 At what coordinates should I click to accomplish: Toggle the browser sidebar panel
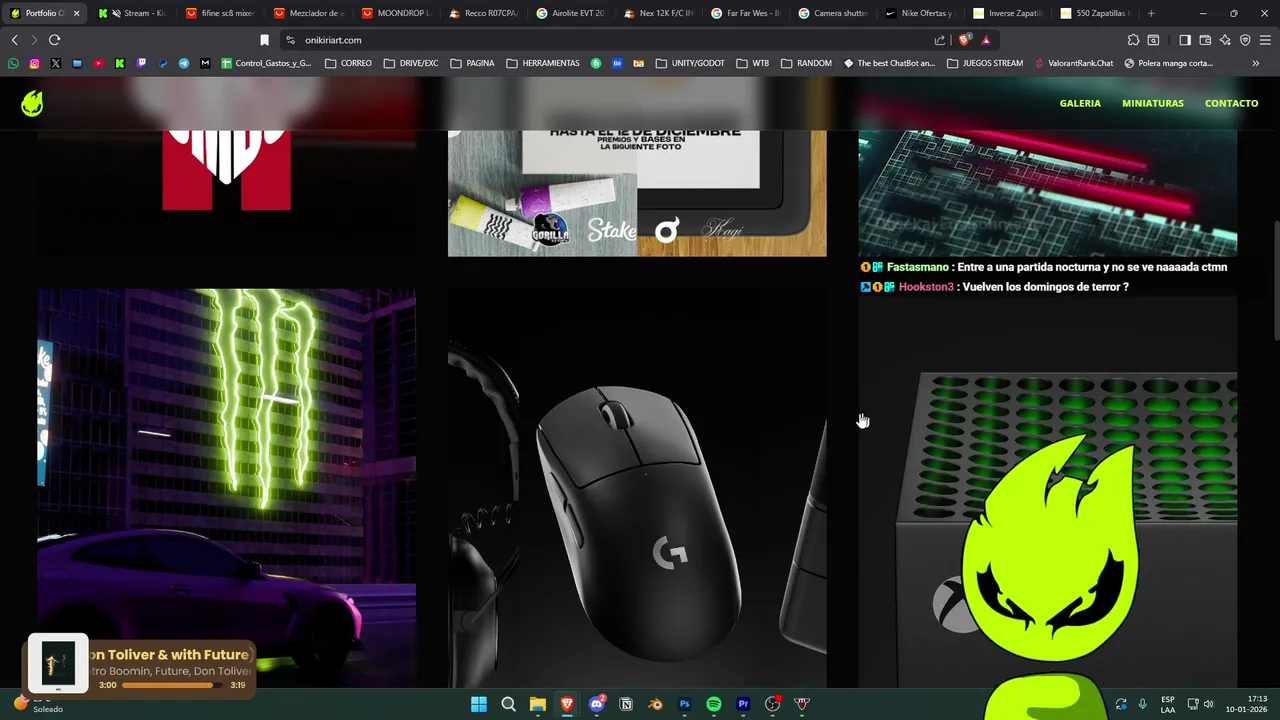1185,40
